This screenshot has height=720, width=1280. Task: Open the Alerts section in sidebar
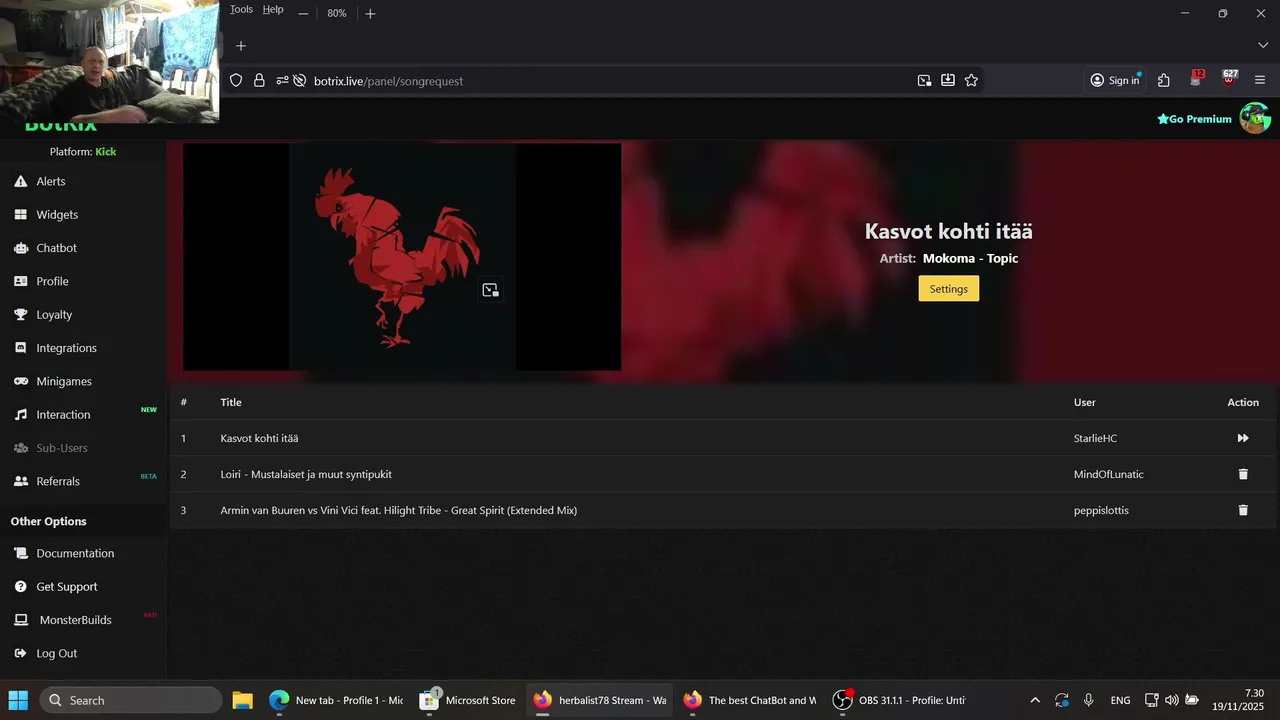51,181
